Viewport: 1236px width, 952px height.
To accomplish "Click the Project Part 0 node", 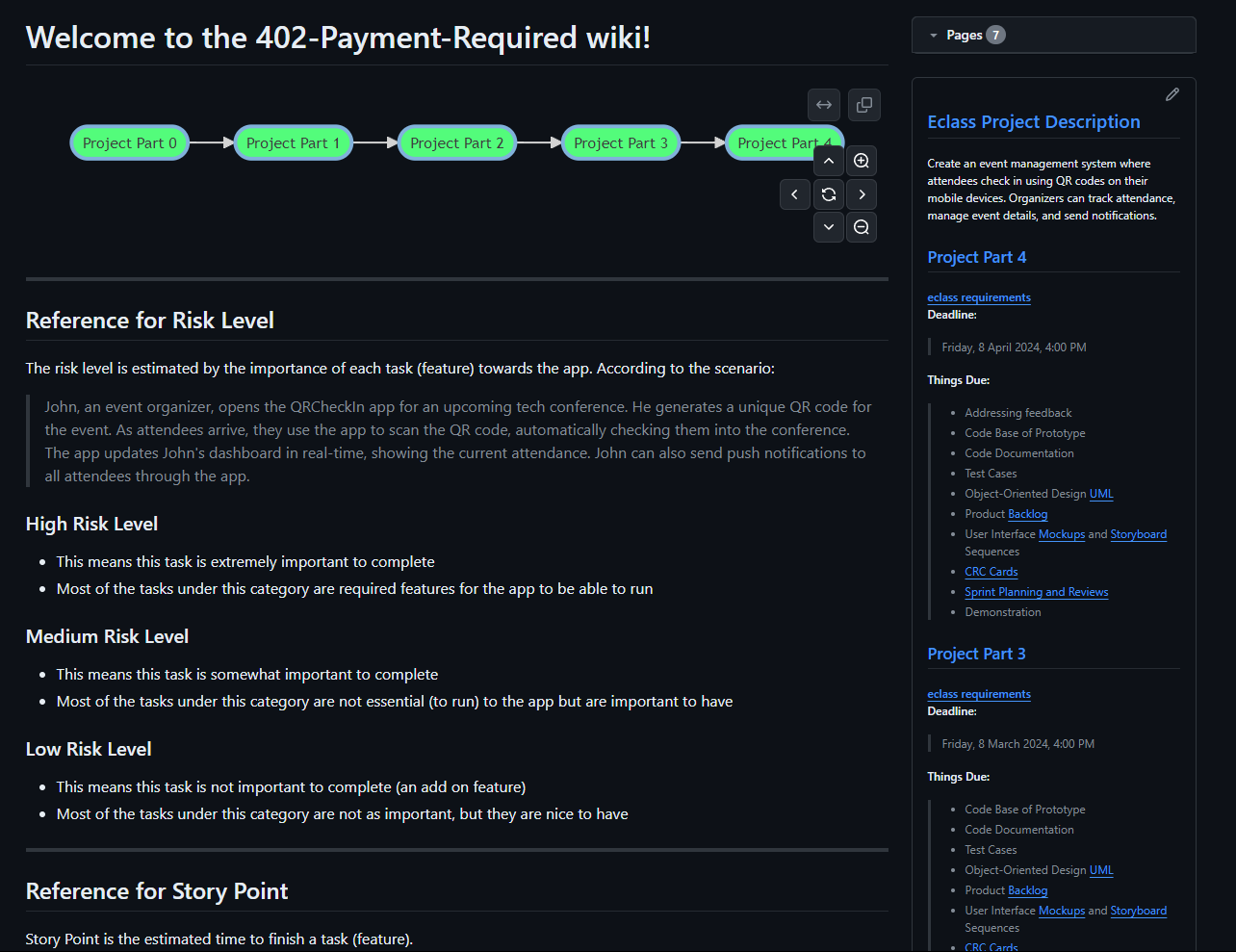I will click(130, 142).
